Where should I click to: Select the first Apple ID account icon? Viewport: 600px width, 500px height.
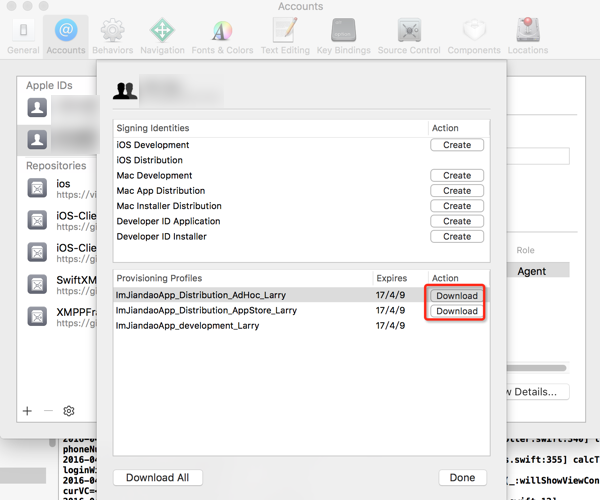click(x=37, y=107)
